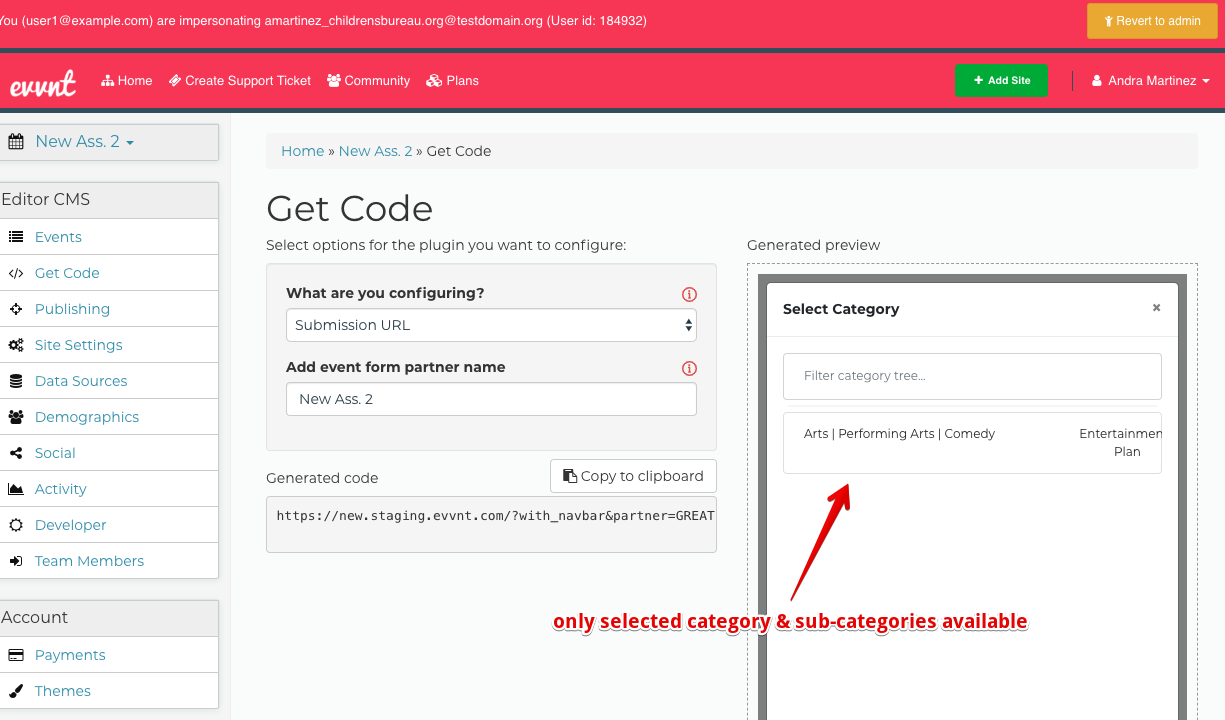Open Events in the sidebar
1225x720 pixels.
pos(58,237)
